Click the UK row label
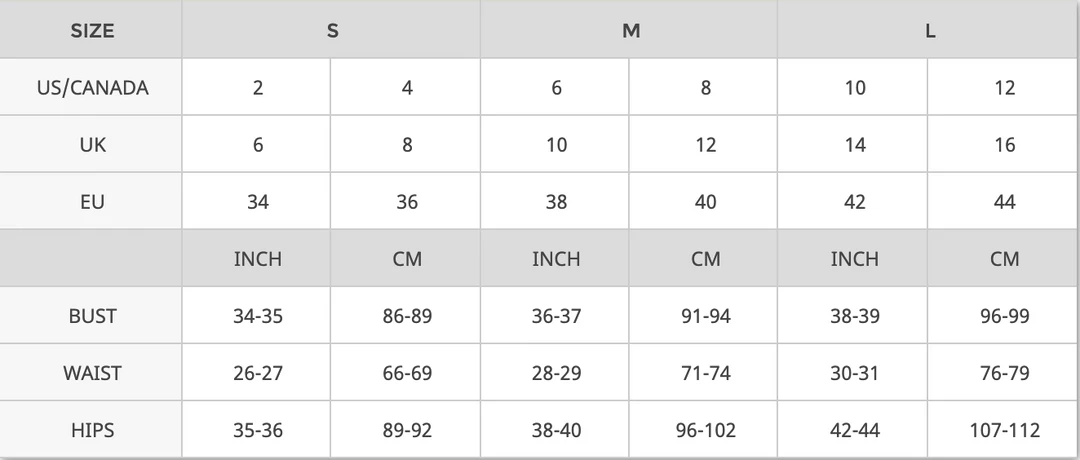The height and width of the screenshot is (460, 1080). pyautogui.click(x=92, y=145)
